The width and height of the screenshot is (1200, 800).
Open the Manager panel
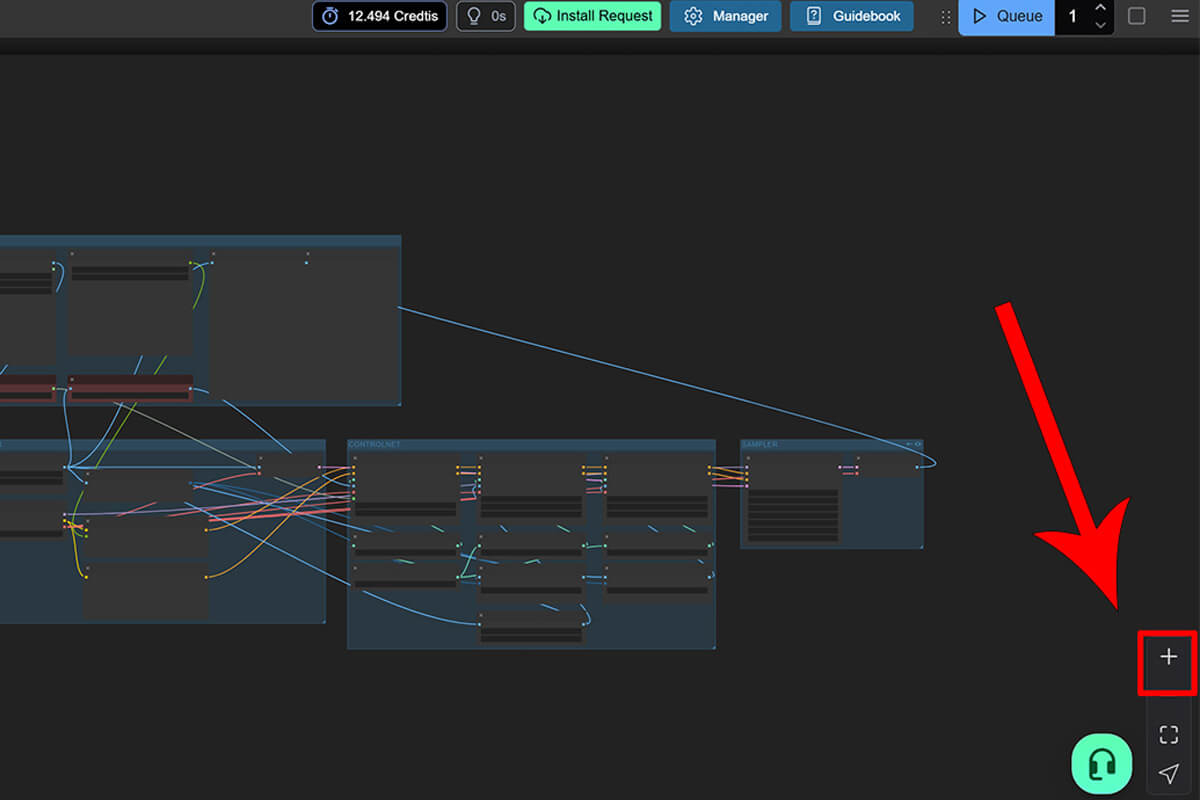point(726,16)
